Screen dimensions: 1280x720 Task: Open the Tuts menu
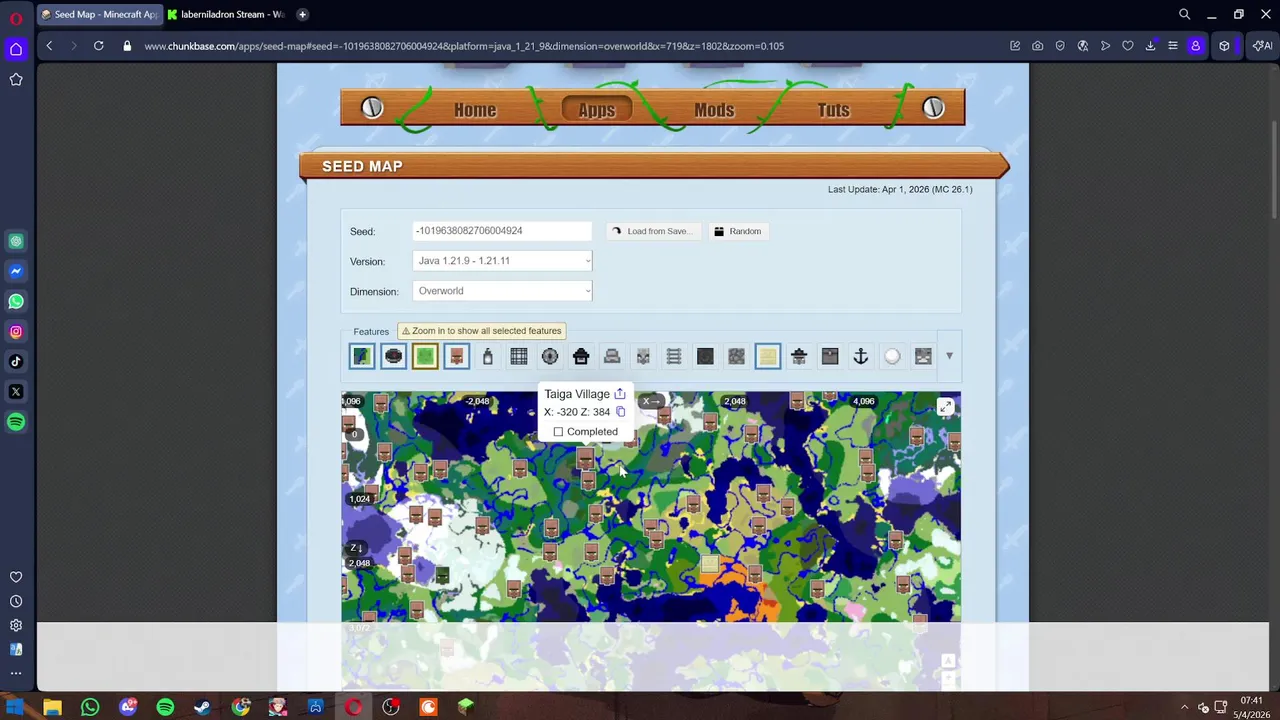[834, 110]
